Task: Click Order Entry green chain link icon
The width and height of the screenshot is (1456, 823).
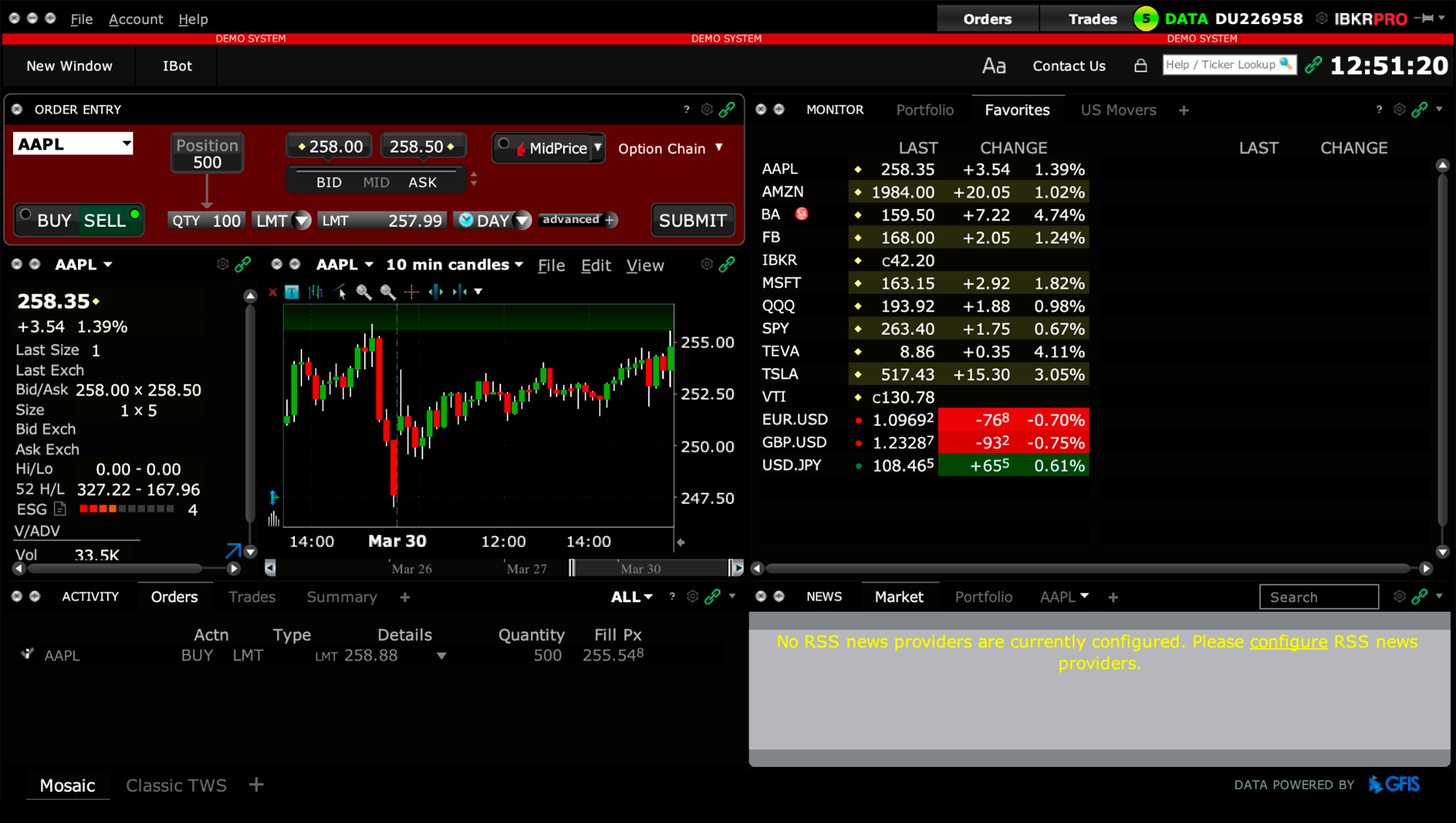Action: 727,109
